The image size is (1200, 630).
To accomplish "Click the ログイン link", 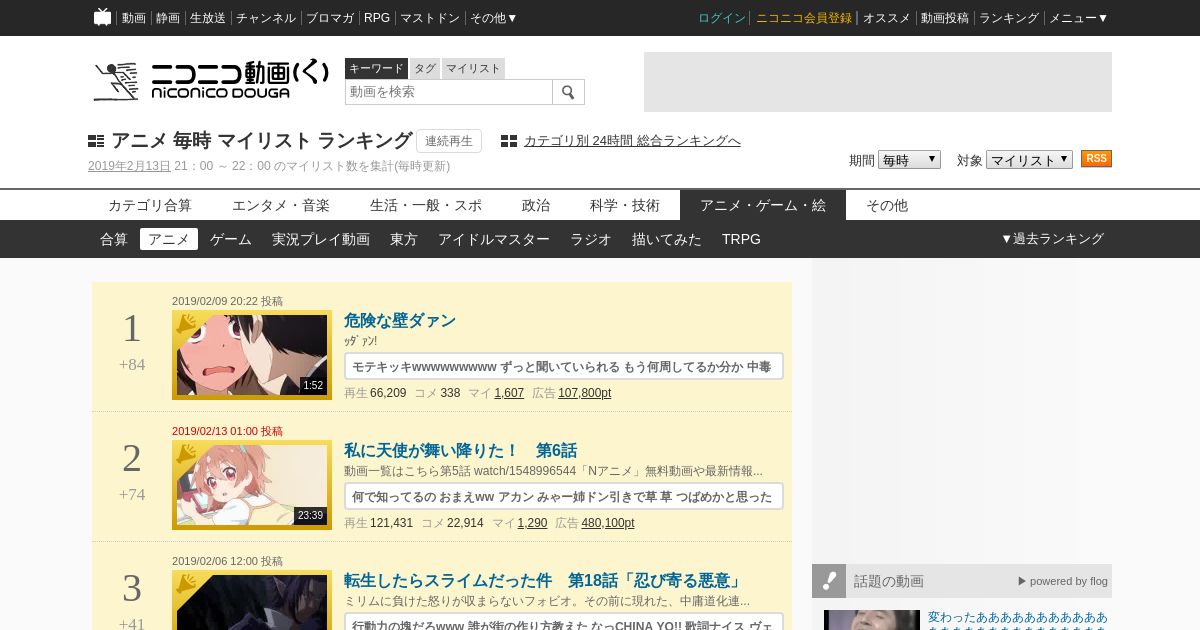I will (722, 18).
